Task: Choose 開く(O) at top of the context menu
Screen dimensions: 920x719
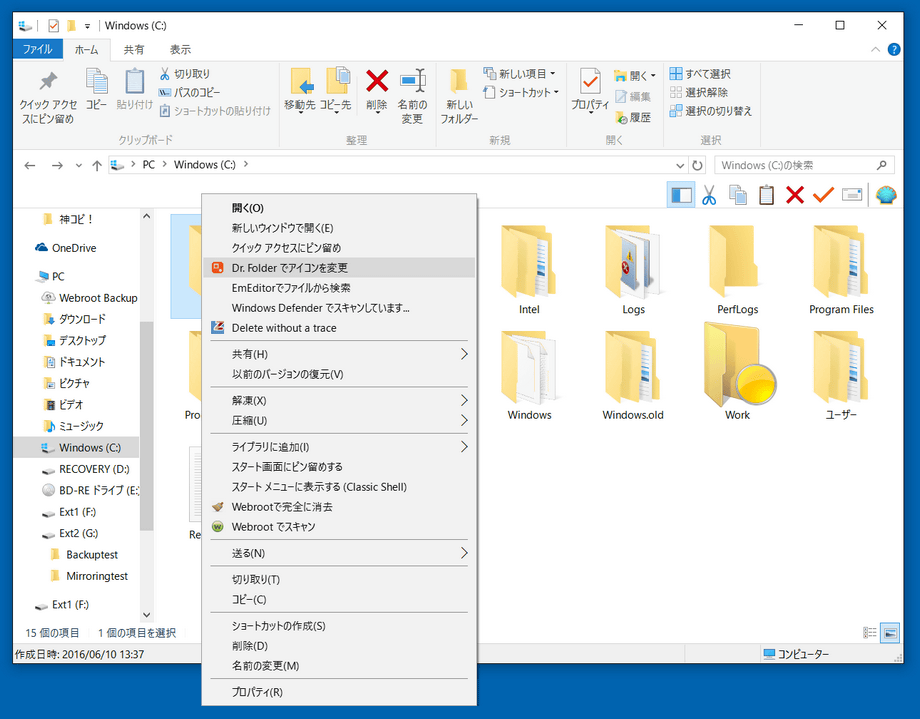Action: [x=339, y=208]
